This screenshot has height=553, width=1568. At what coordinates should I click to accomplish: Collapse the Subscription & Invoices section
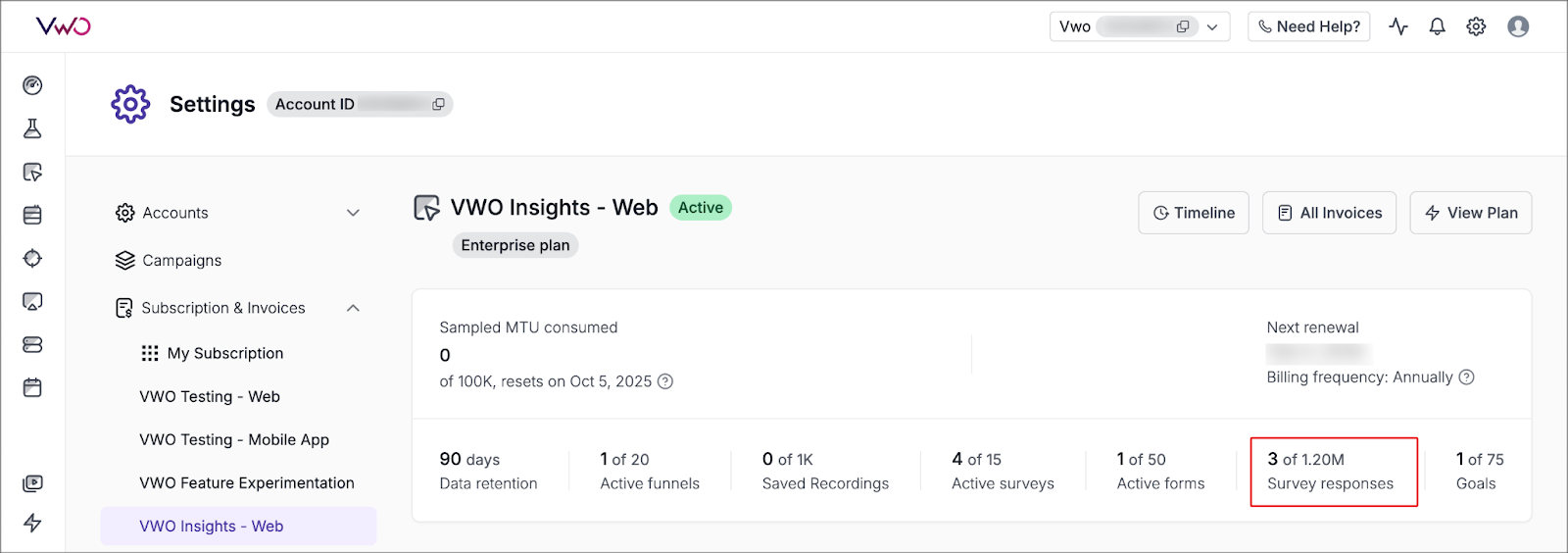353,308
